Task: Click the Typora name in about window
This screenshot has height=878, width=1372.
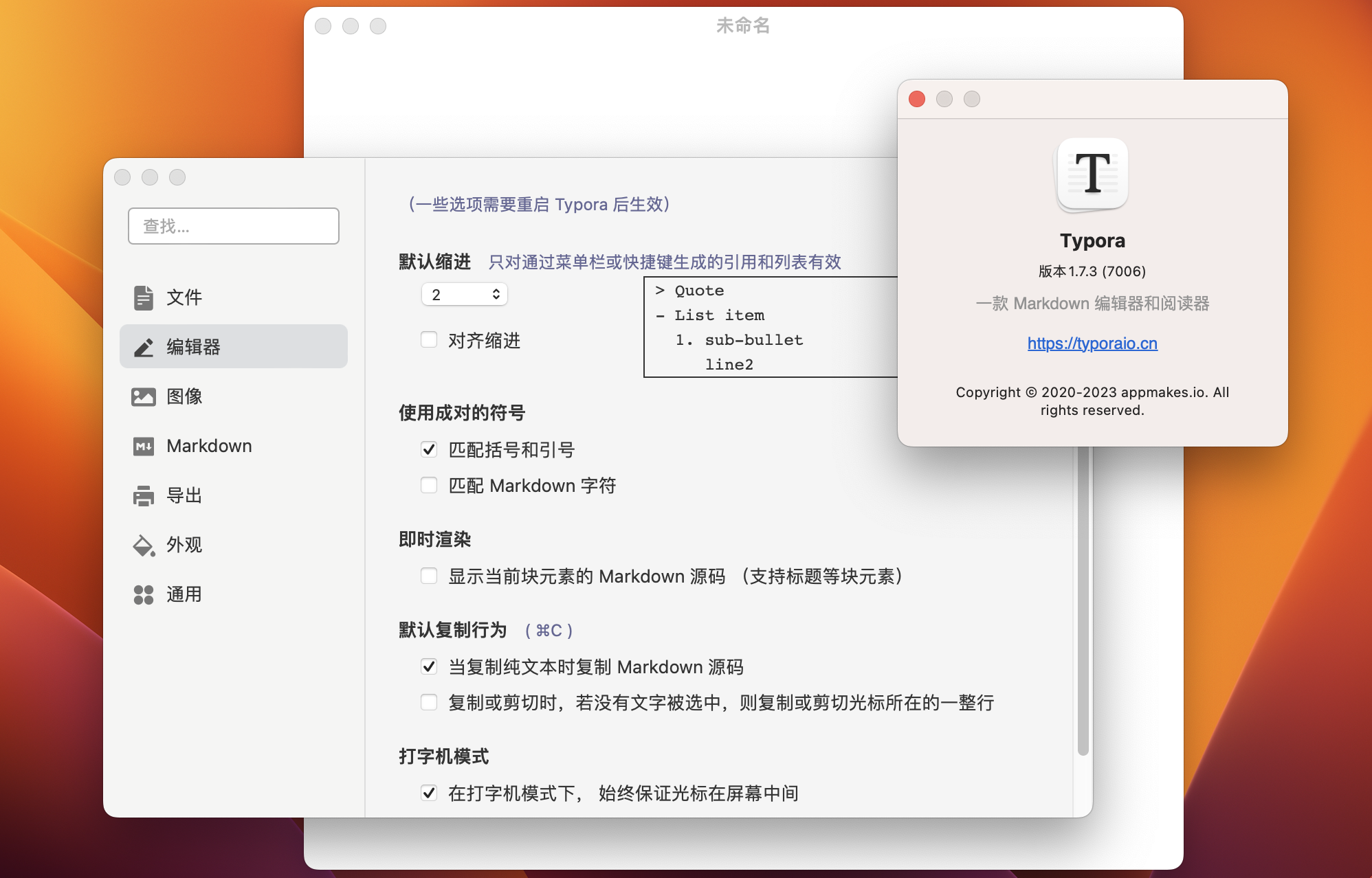Action: [x=1092, y=240]
